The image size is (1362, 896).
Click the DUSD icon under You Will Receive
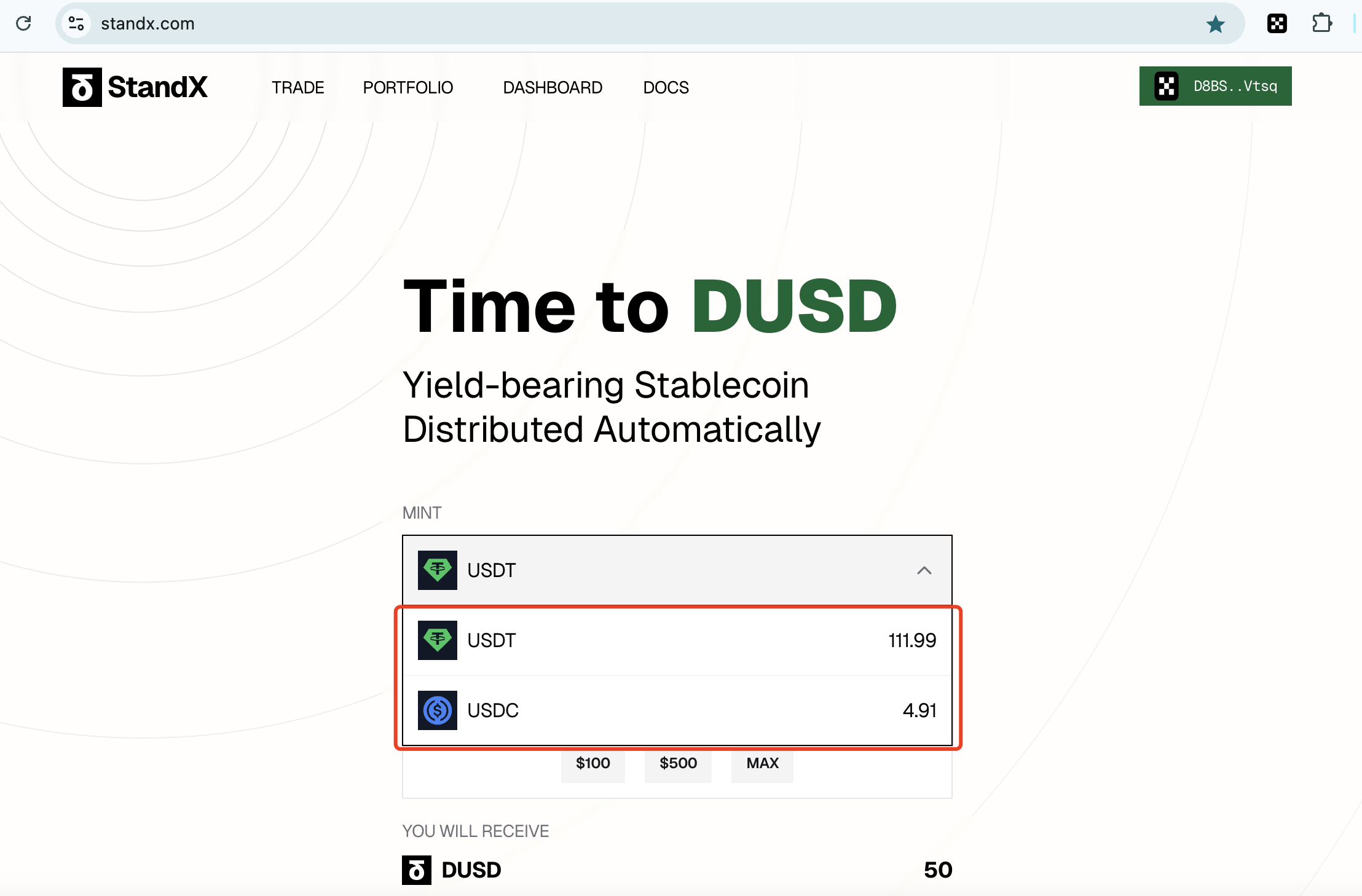[417, 870]
